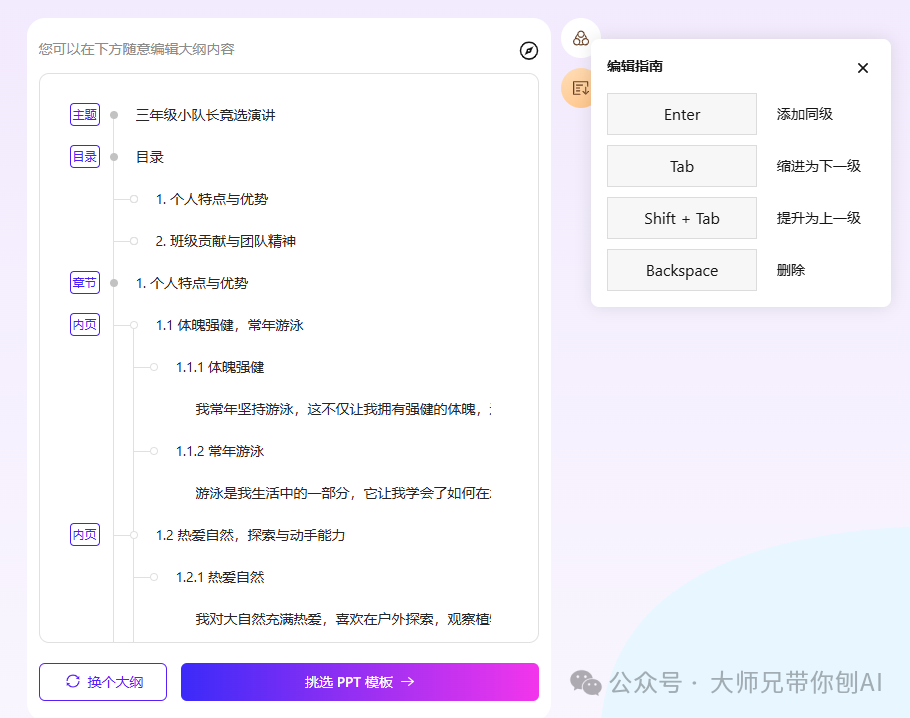This screenshot has height=718, width=910.
Task: Click the 内页 tag beside 1.1 体魄强健
Action: [x=85, y=324]
